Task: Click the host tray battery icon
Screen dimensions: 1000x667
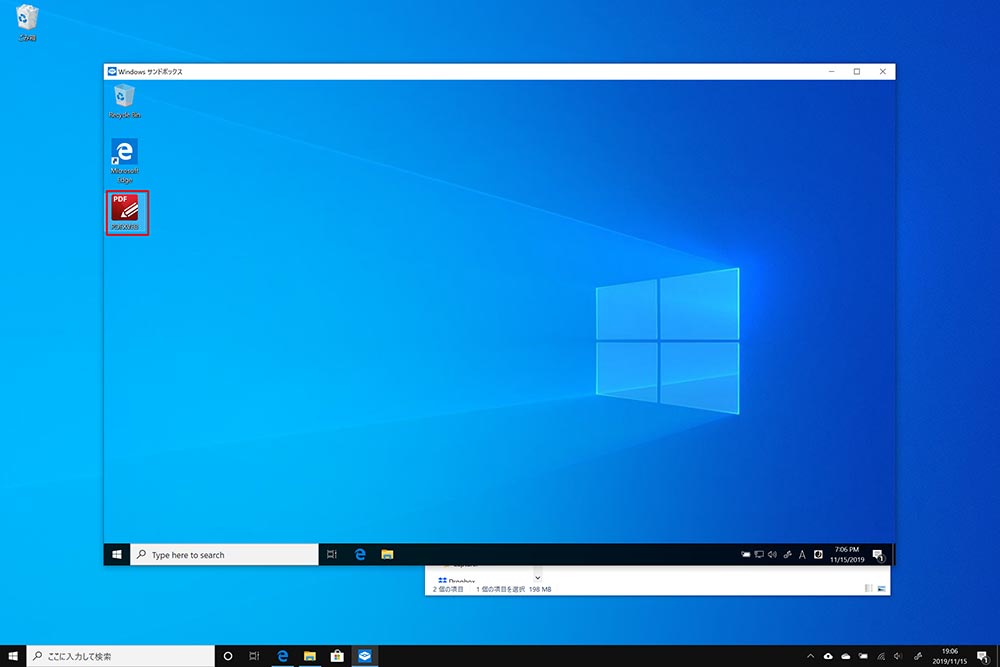Action: point(864,656)
